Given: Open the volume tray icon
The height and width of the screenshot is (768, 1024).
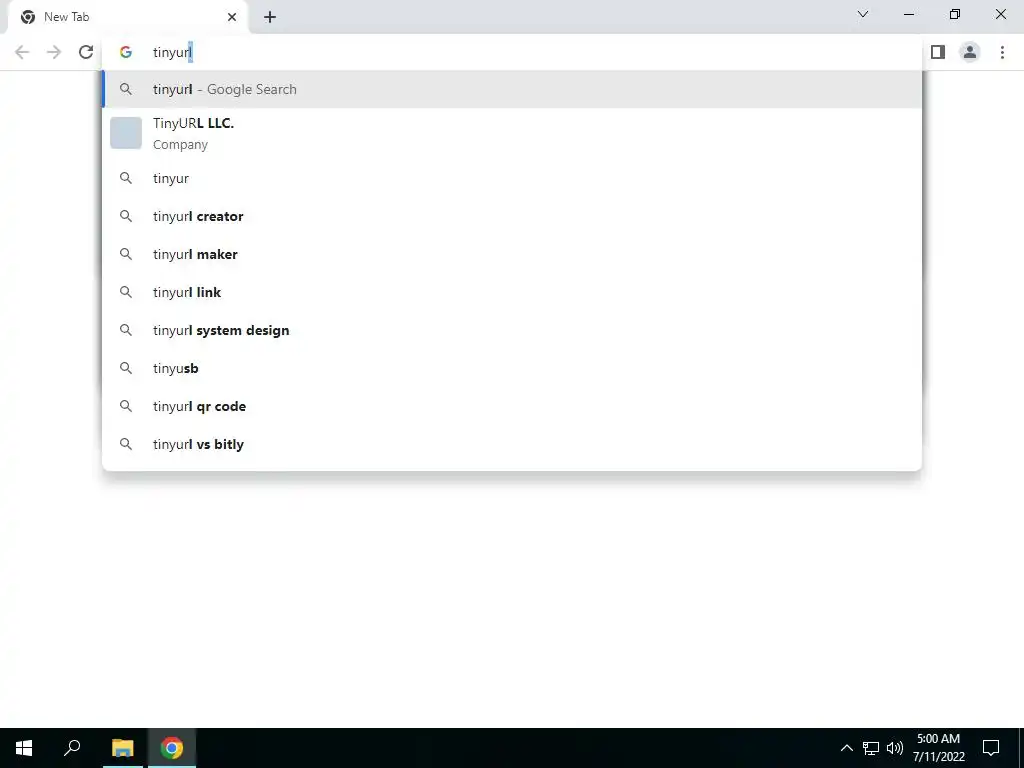Looking at the screenshot, I should coord(895,748).
